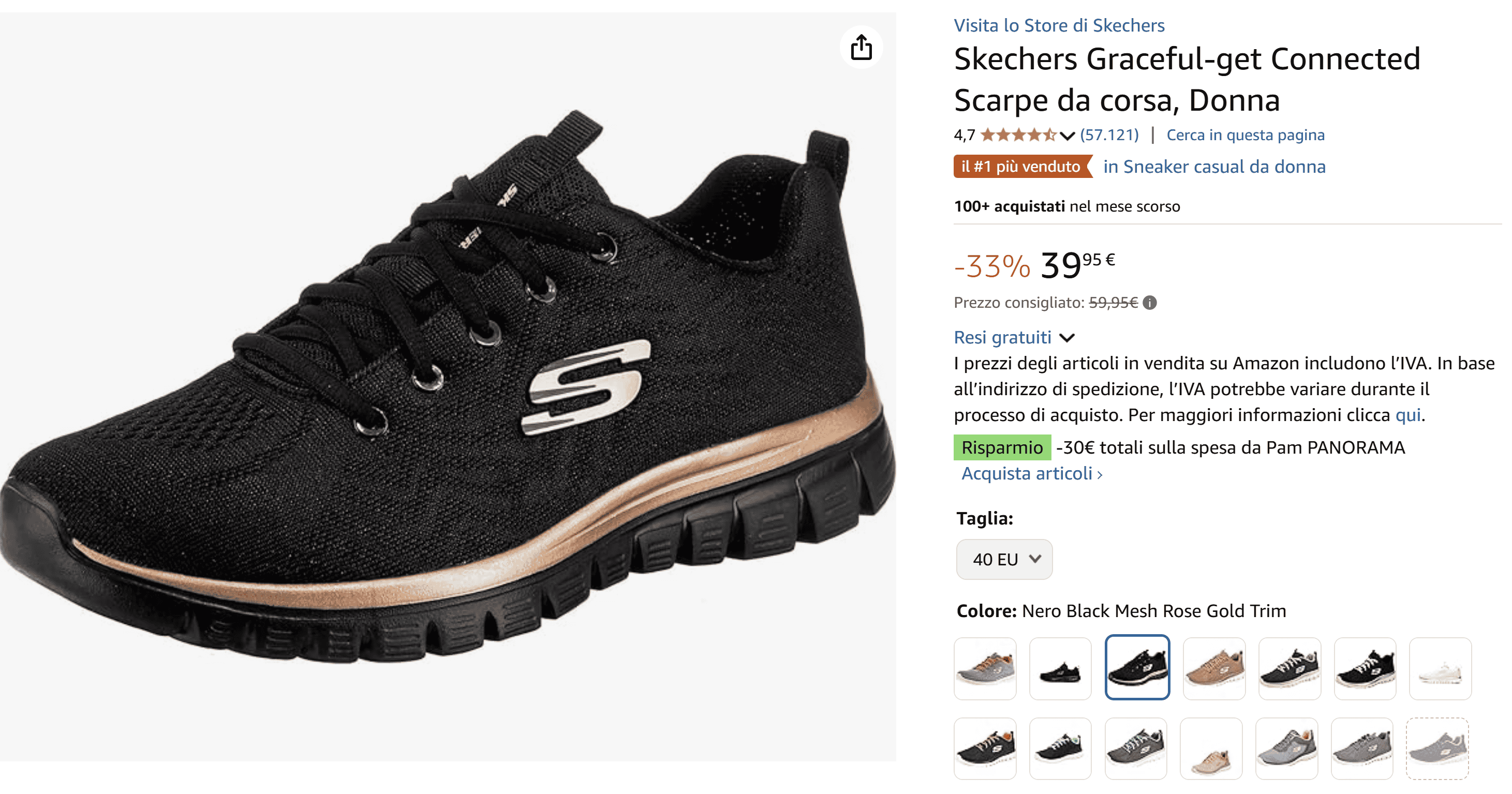Viewport: 1512px width, 794px height.
Task: Choose the small beige pink shoe swatch
Action: (1211, 748)
